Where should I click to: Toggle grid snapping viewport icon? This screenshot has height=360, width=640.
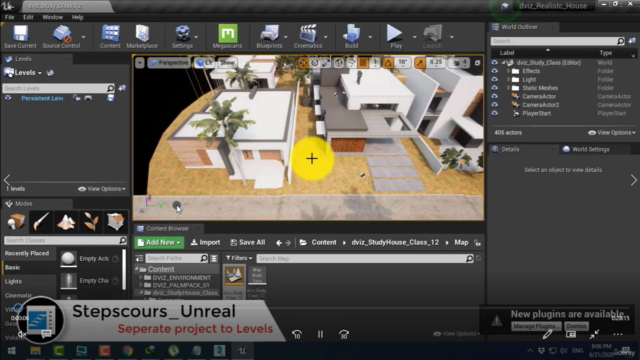click(x=363, y=63)
